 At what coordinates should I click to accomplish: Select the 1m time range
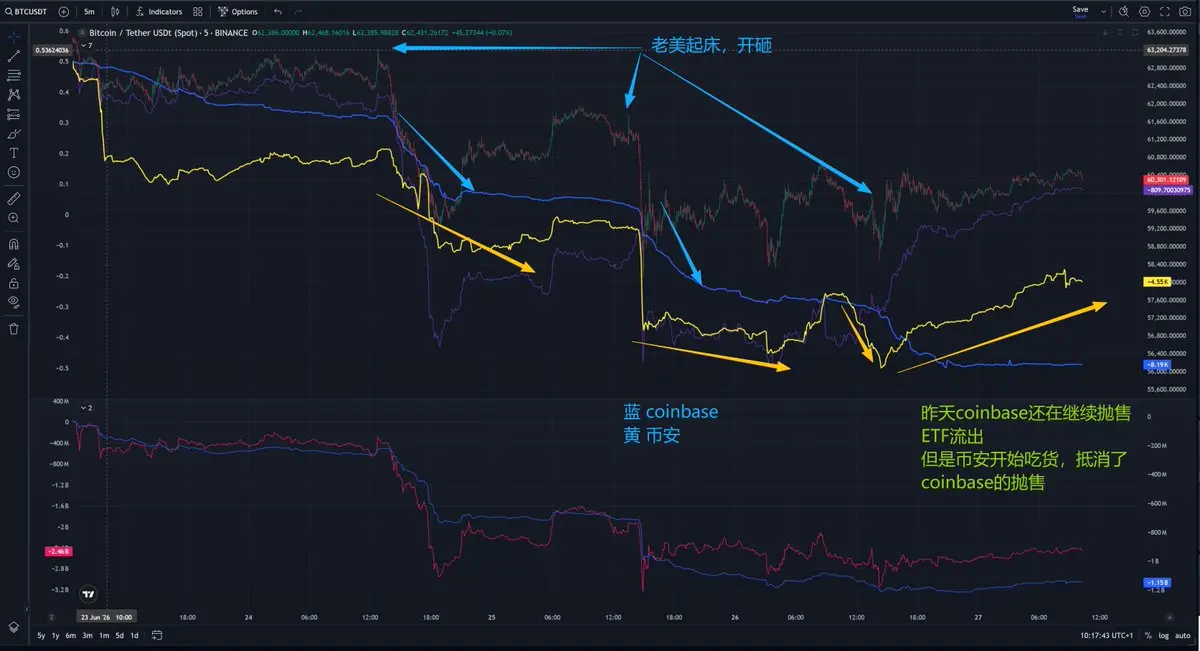[104, 636]
